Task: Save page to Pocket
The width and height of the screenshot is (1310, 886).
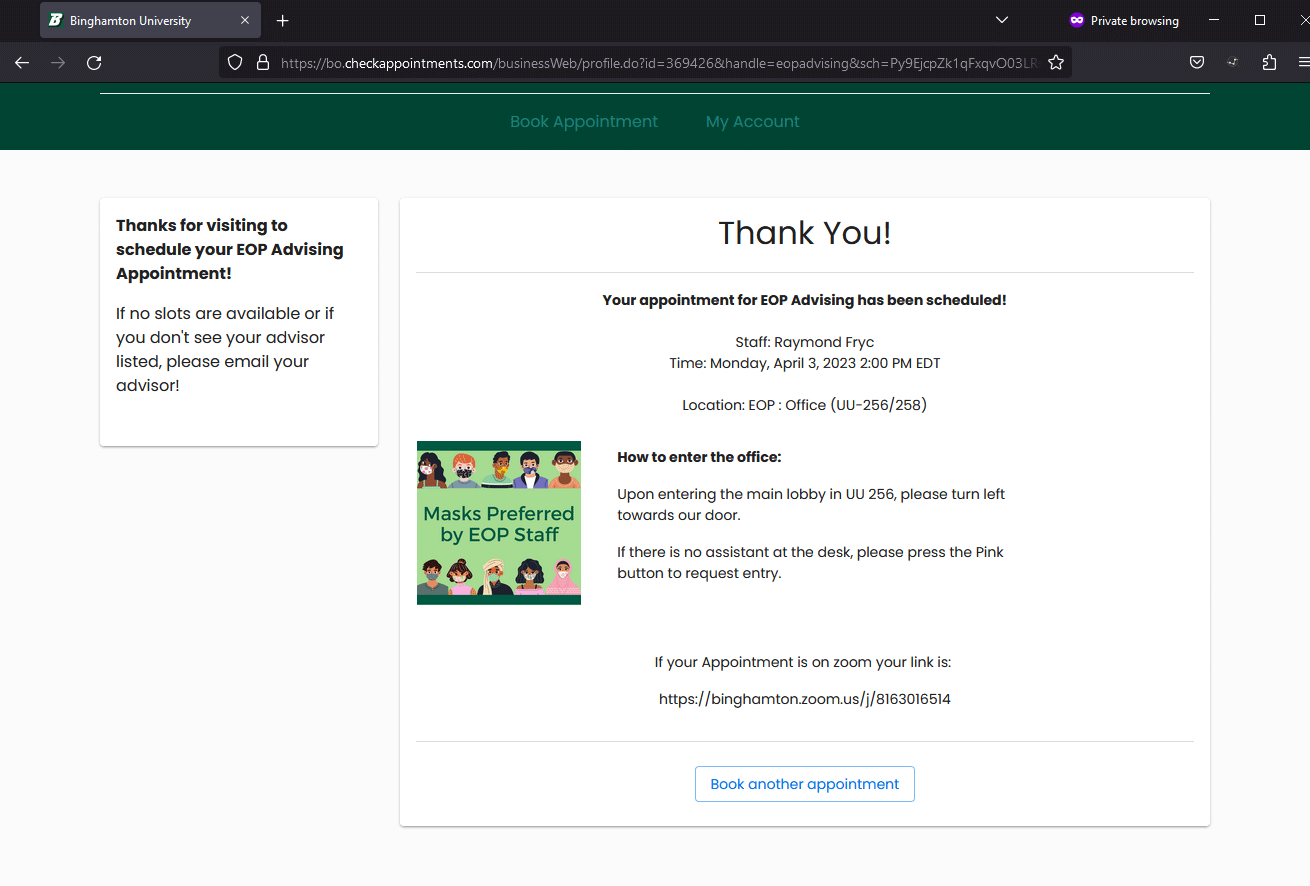Action: coord(1197,62)
